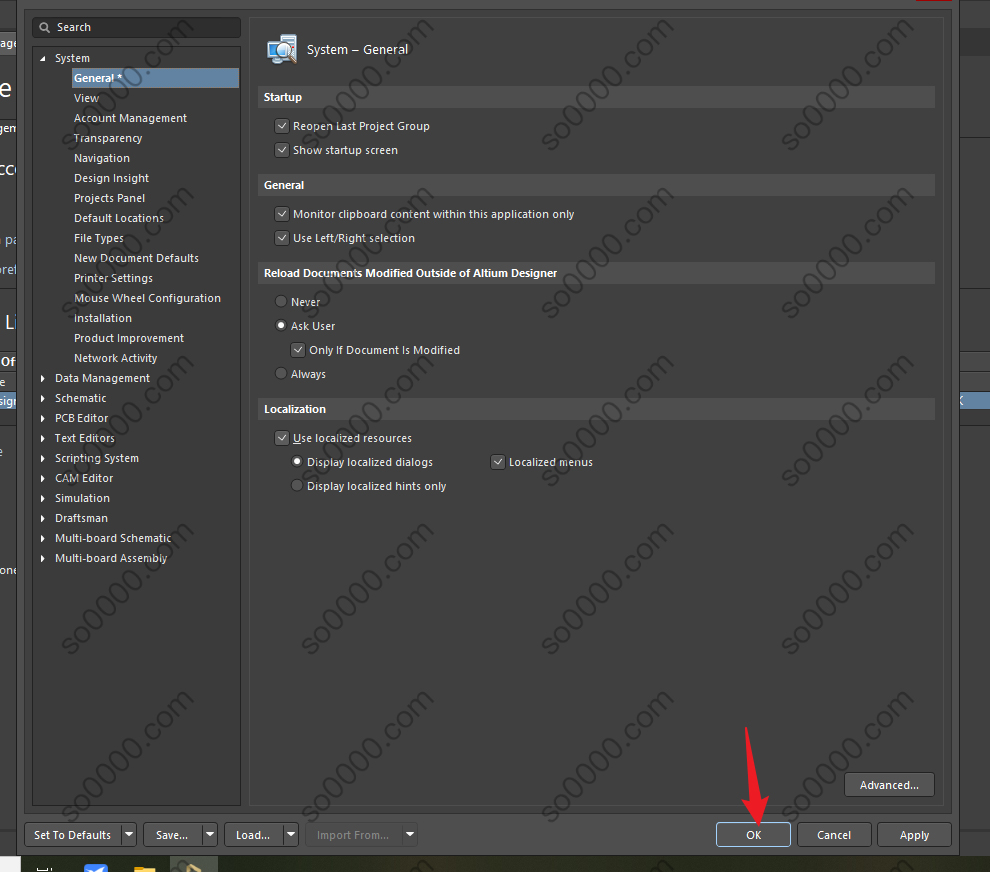Screen dimensions: 990x872
Task: Open New Document Defaults page
Action: pos(136,258)
